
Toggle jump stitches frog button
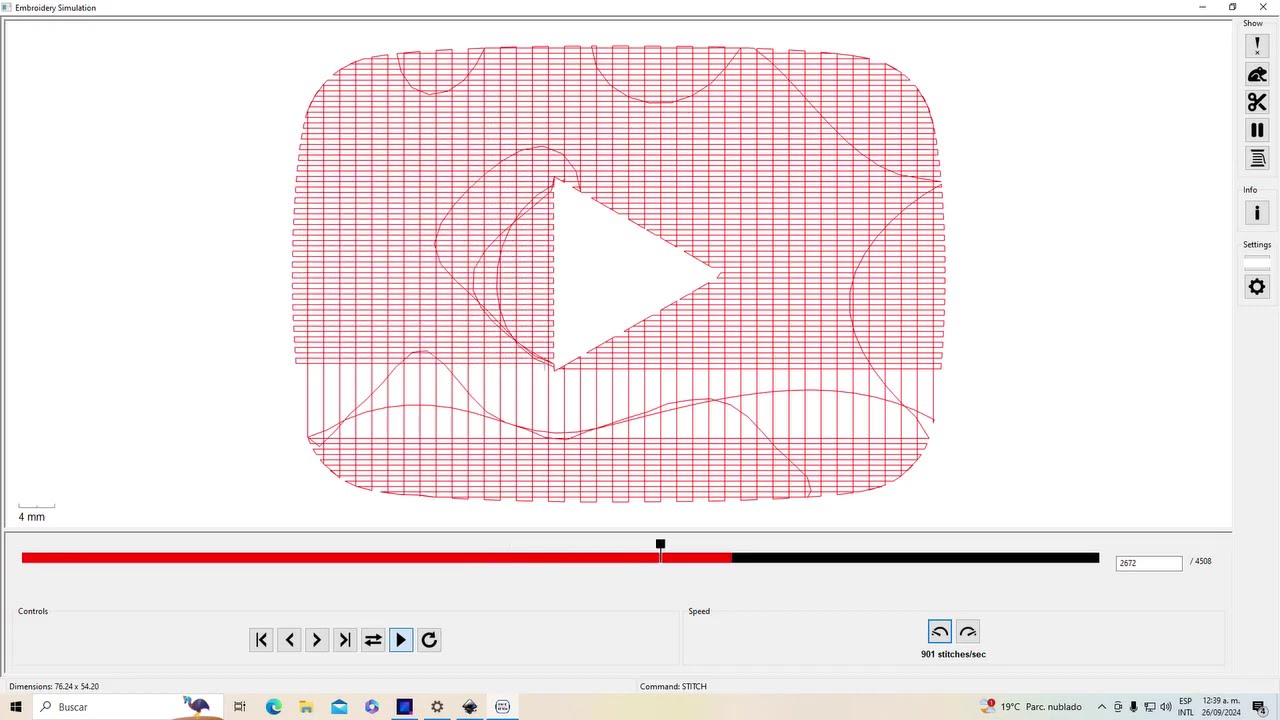pyautogui.click(x=1257, y=74)
